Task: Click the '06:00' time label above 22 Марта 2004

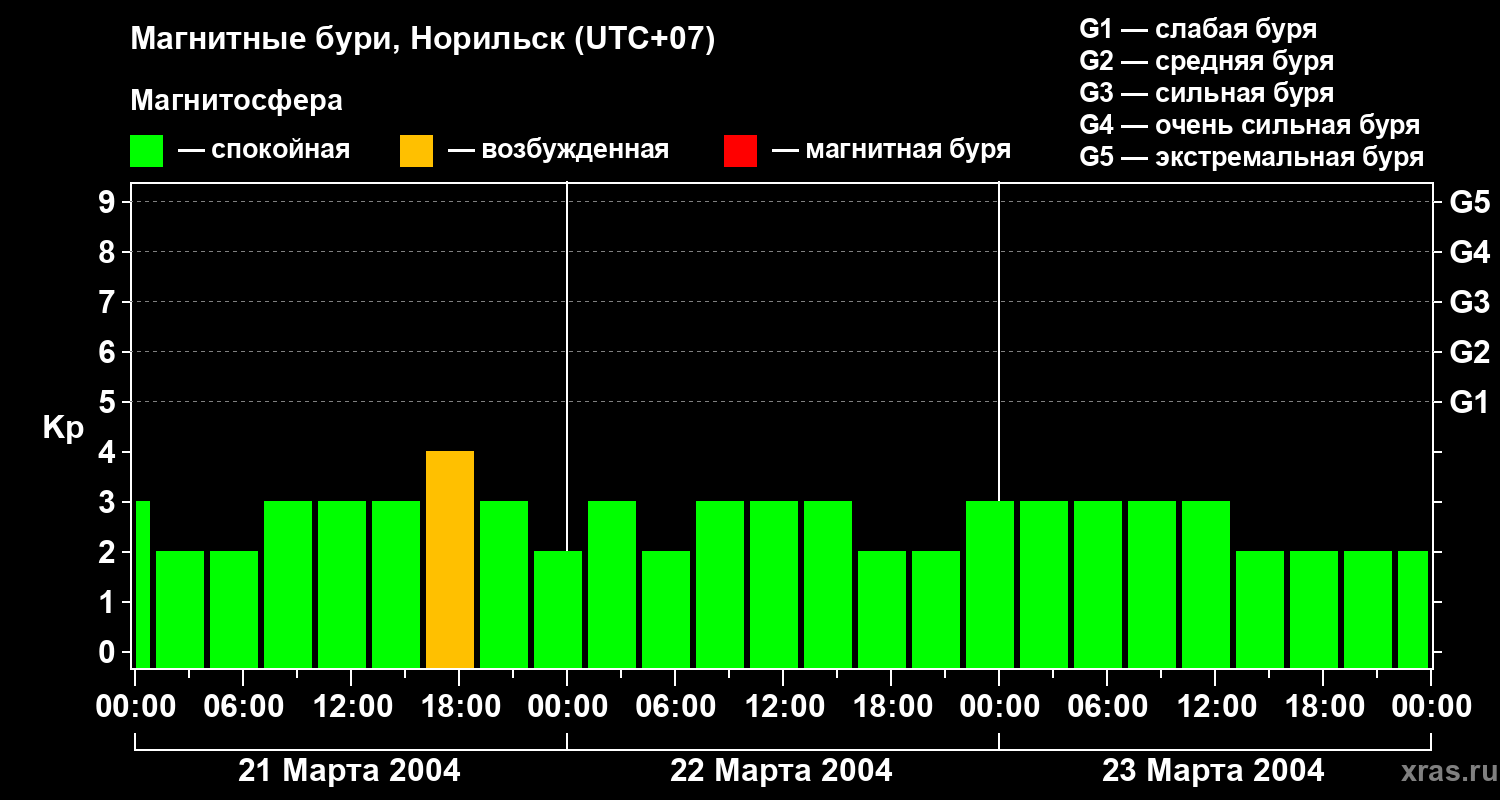Action: [x=675, y=707]
